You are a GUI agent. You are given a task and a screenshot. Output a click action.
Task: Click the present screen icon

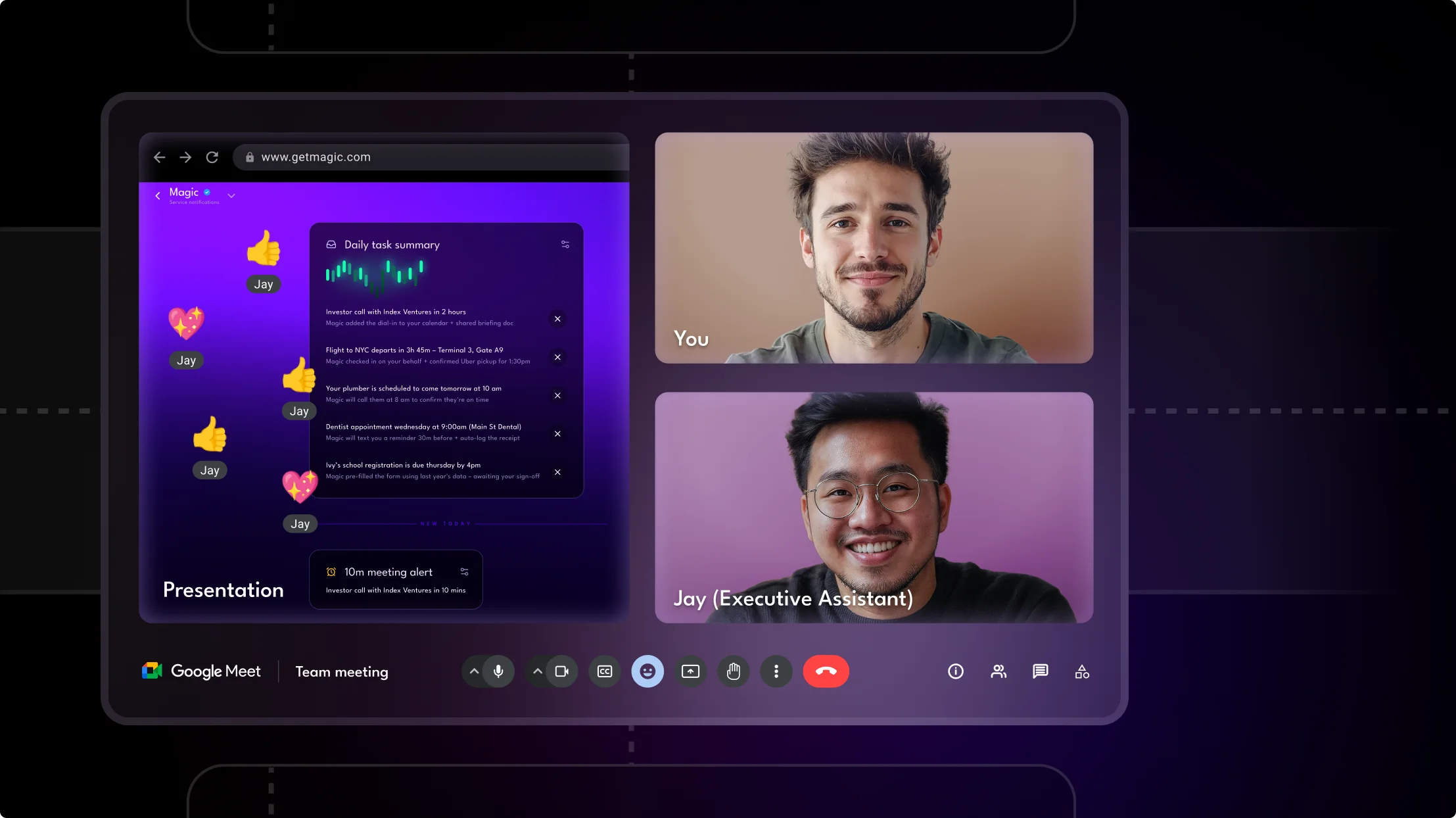click(690, 671)
